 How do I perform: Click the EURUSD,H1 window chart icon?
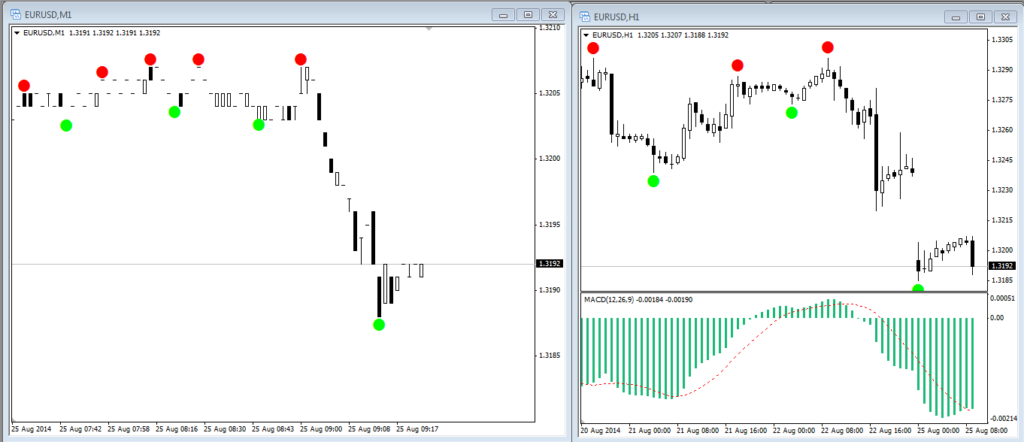coord(583,16)
